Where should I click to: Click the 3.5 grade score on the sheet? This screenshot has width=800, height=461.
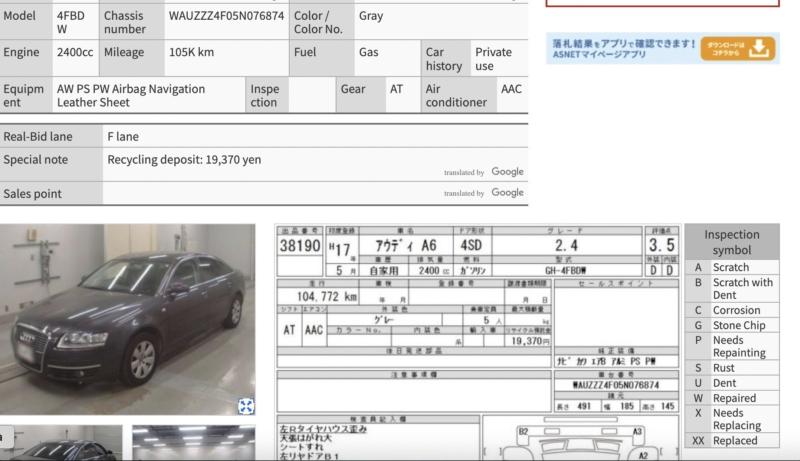click(661, 246)
